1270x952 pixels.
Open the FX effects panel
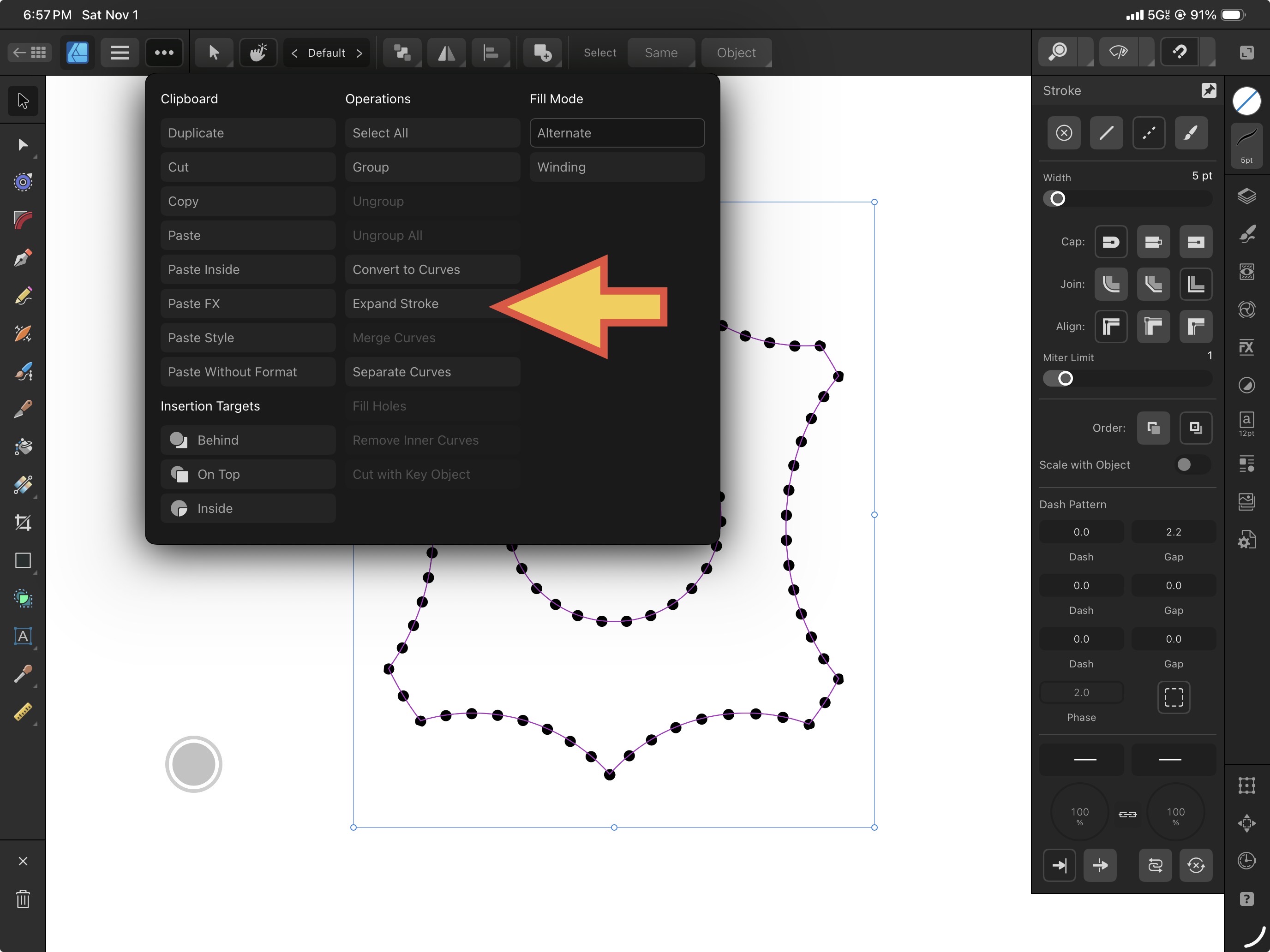click(1246, 347)
